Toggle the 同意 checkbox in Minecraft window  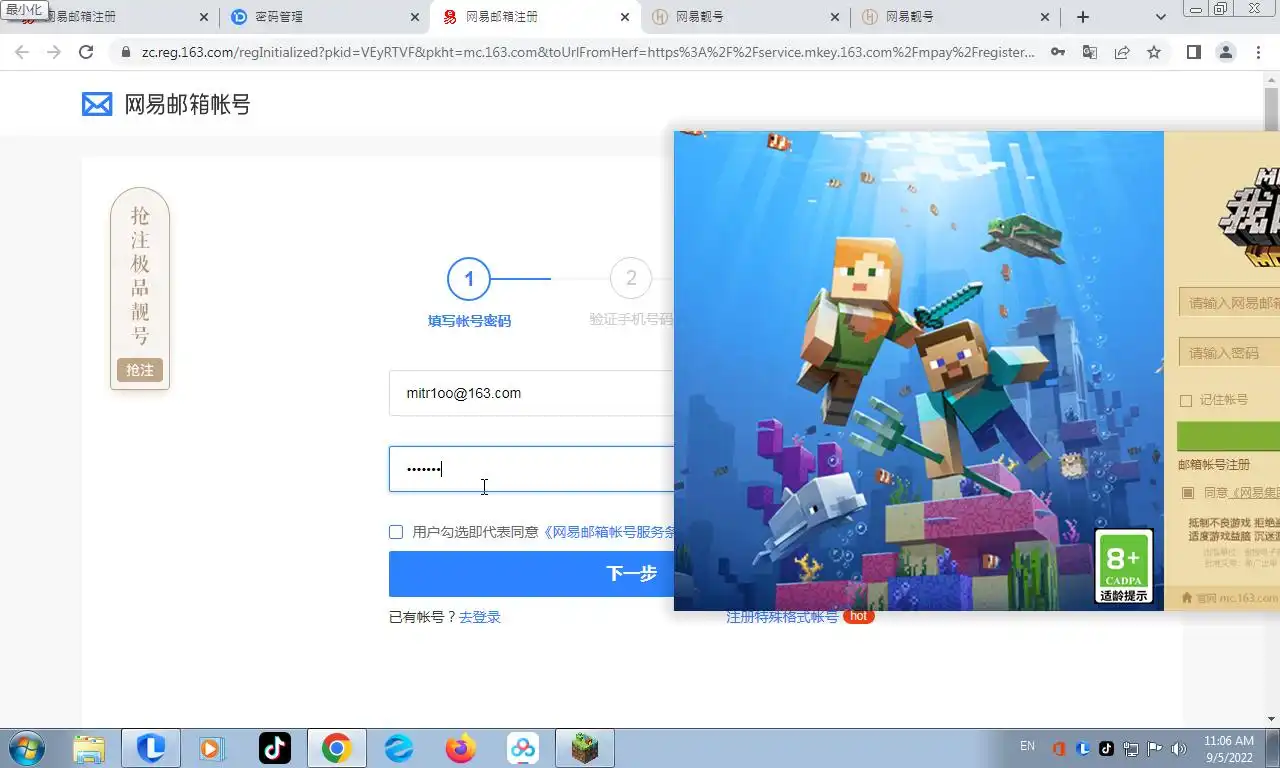1187,493
